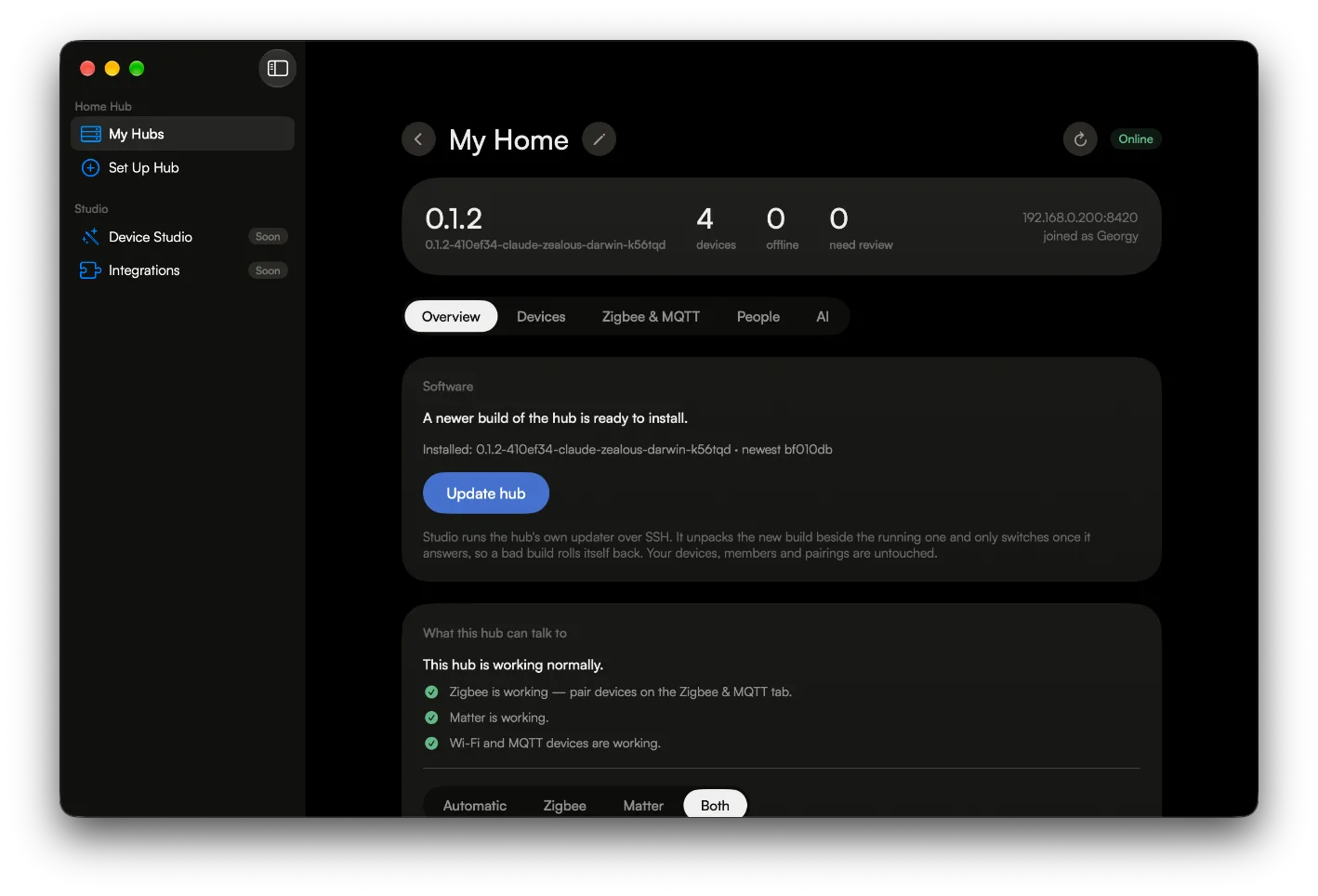Screen dimensions: 1318x896
Task: Click the back chevron beside My Home
Action: click(418, 139)
